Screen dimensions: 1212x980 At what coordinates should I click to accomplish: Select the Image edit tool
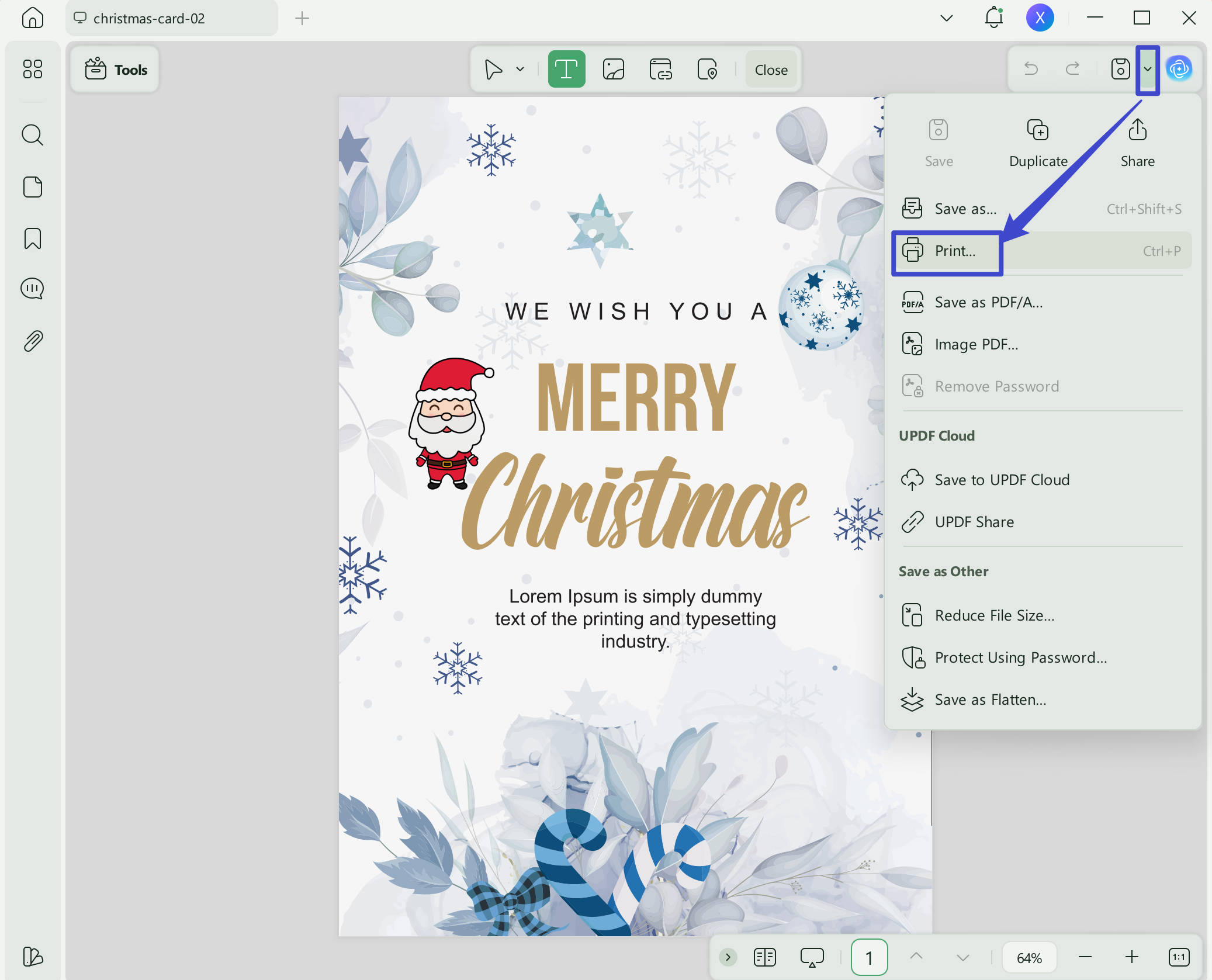click(614, 70)
